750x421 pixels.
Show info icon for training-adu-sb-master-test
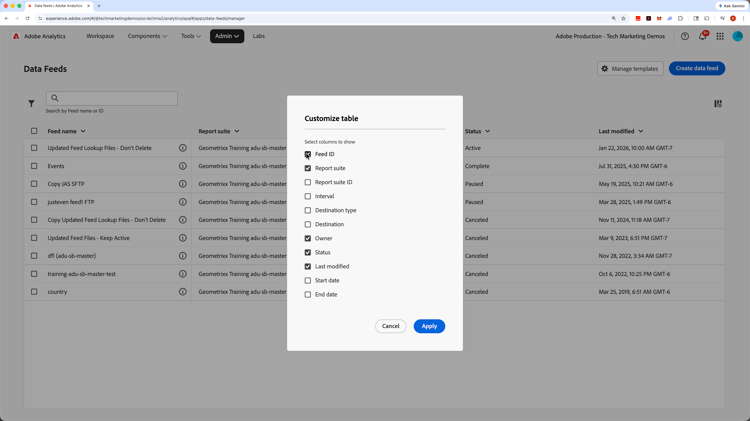click(183, 274)
